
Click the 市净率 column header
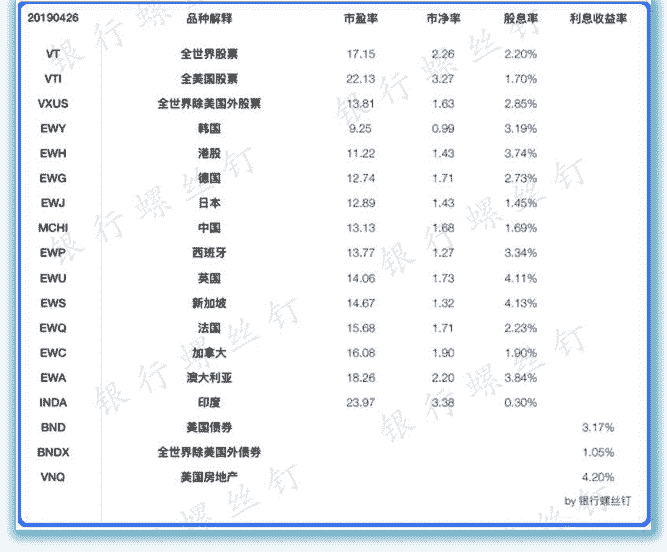click(x=442, y=19)
